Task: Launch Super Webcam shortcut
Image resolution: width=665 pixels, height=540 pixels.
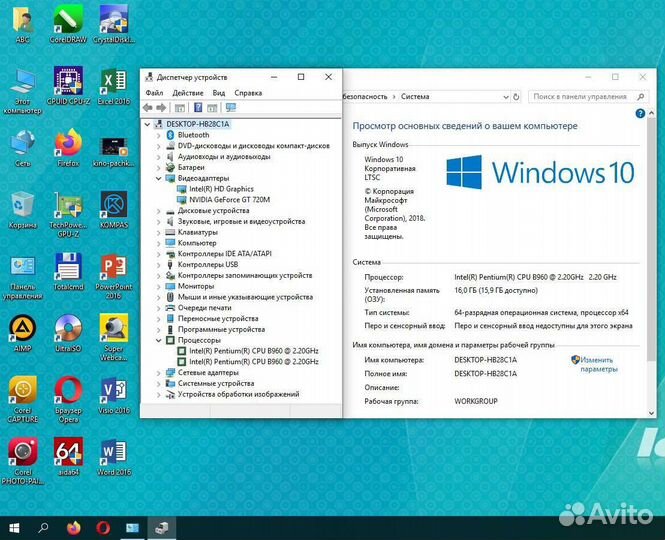Action: (114, 338)
